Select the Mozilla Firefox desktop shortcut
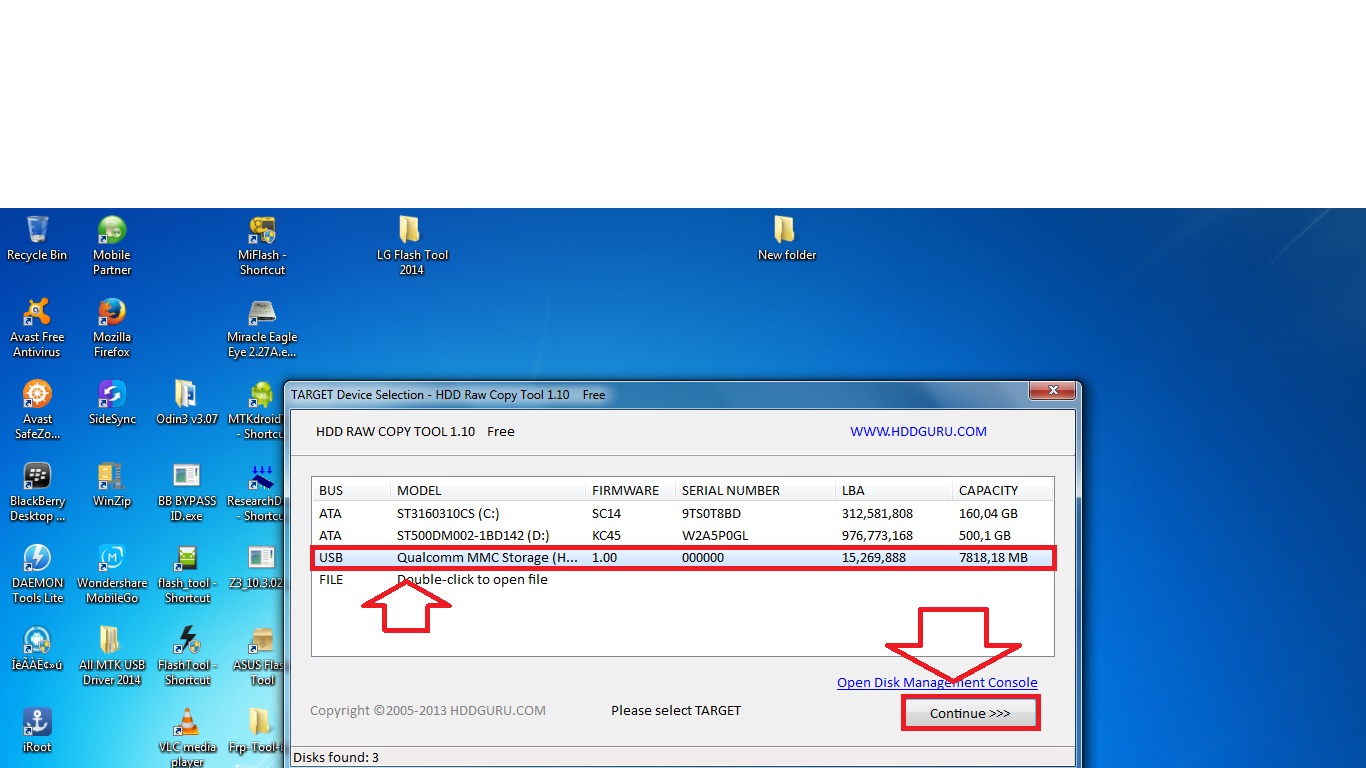 112,328
